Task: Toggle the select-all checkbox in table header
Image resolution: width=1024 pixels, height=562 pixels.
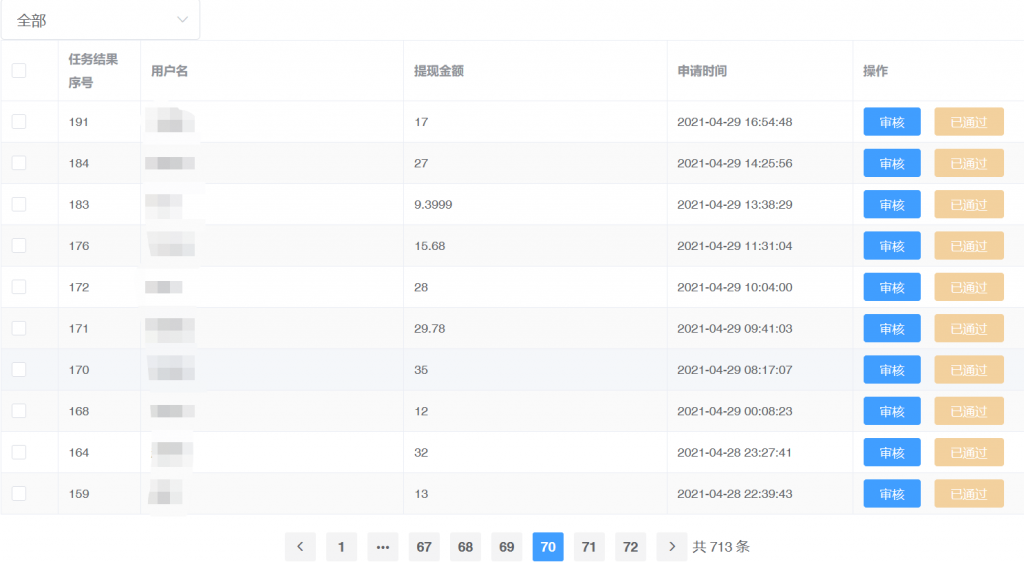Action: pyautogui.click(x=19, y=70)
